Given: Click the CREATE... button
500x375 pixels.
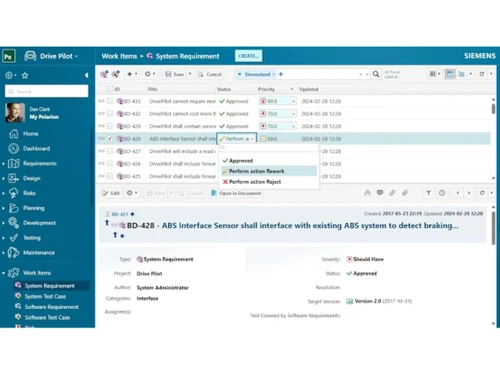Looking at the screenshot, I should click(248, 56).
